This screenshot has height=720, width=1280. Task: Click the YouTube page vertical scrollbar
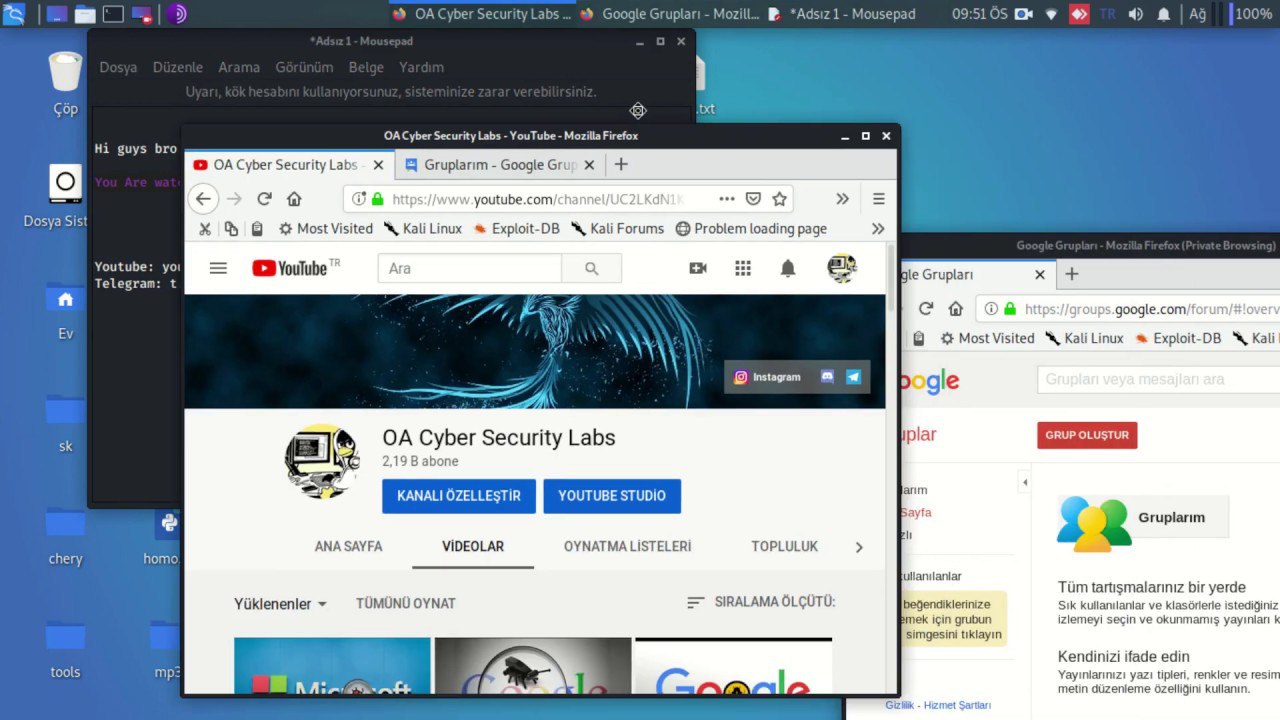point(891,280)
